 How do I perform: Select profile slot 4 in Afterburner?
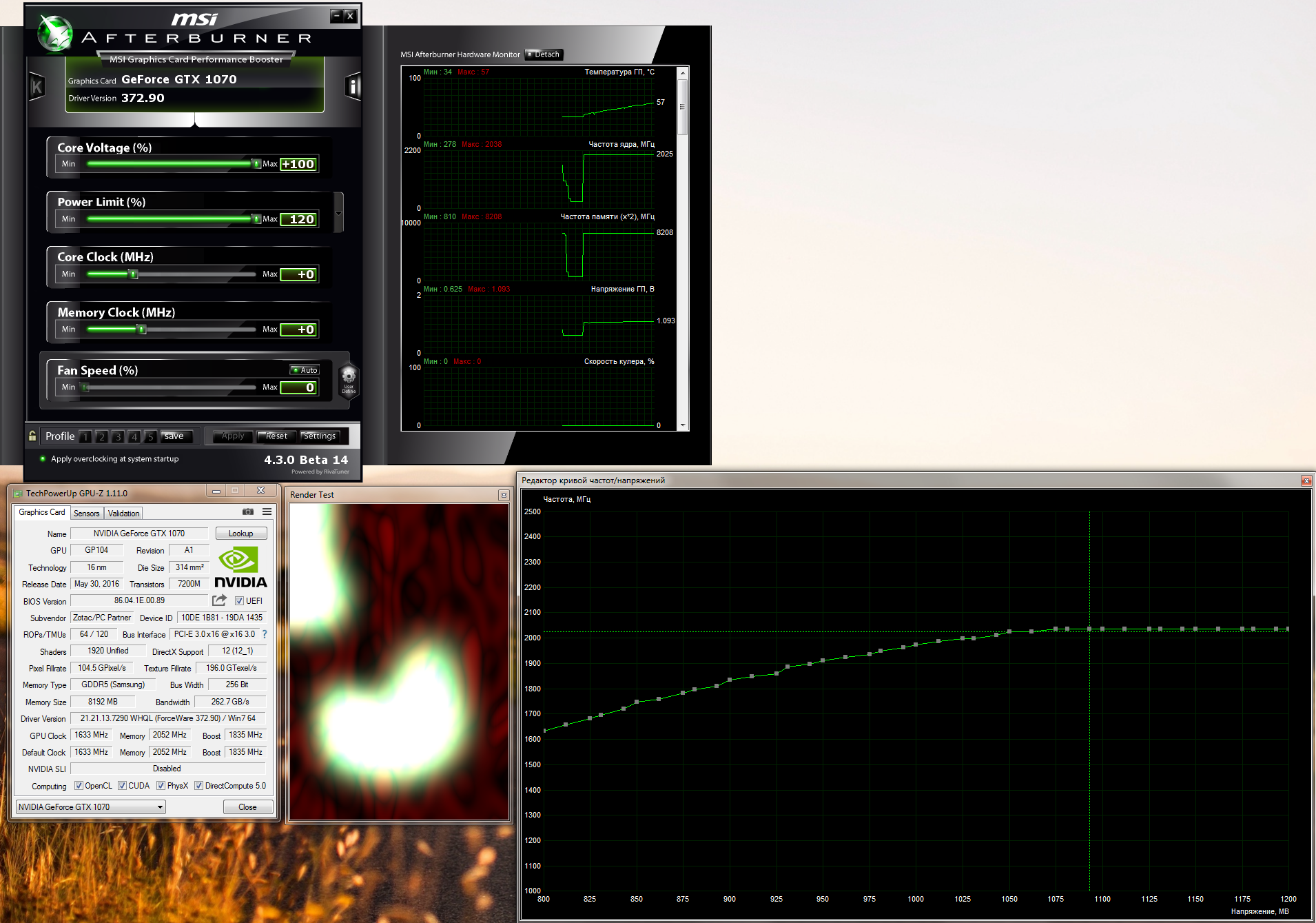pyautogui.click(x=134, y=436)
